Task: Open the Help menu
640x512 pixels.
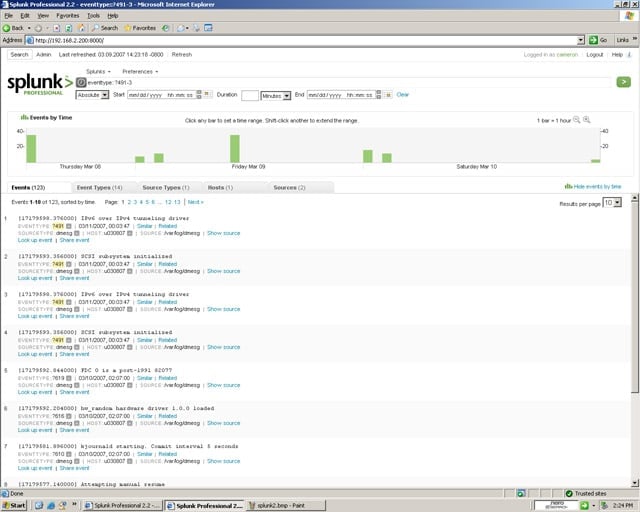Action: (x=113, y=16)
